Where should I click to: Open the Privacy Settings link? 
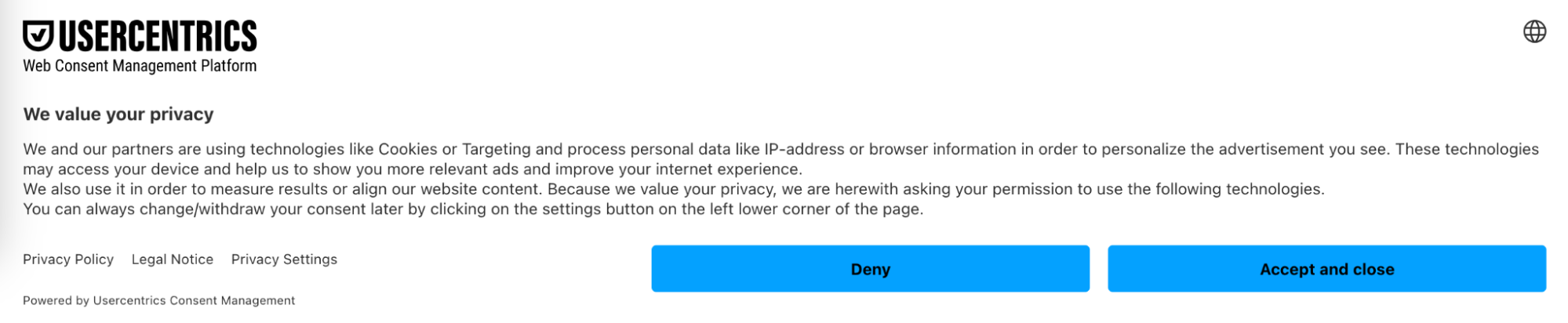pyautogui.click(x=284, y=259)
